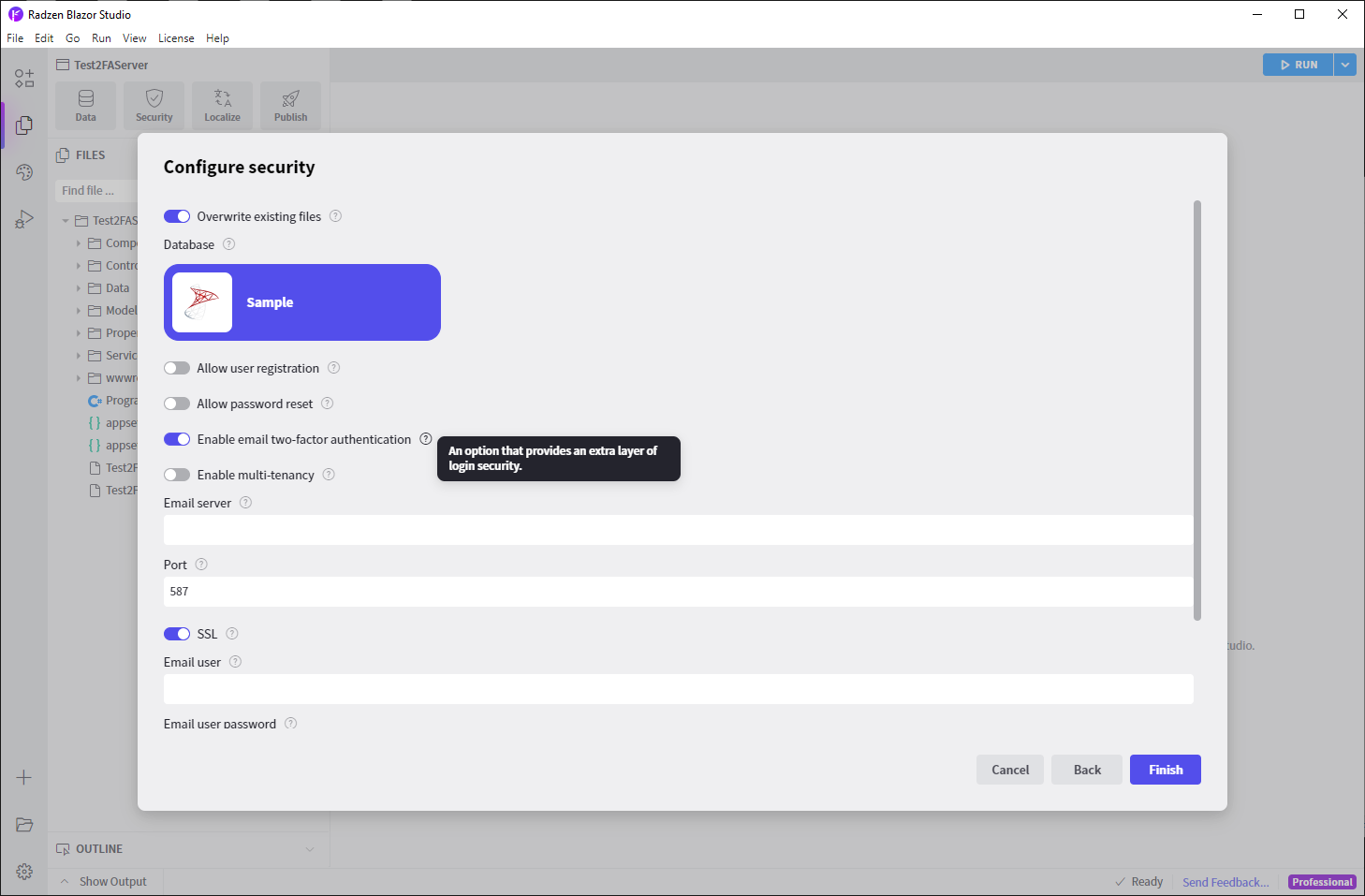1365x896 pixels.
Task: Click help icon beside two-factor authentication
Action: (425, 439)
